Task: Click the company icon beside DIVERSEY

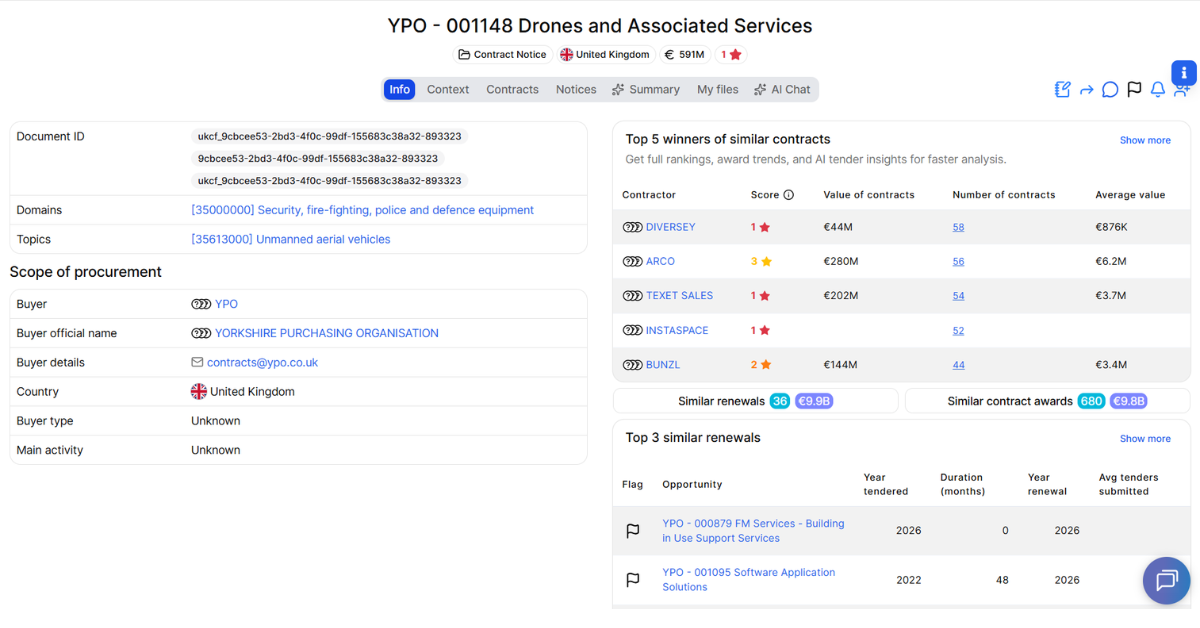Action: (632, 227)
